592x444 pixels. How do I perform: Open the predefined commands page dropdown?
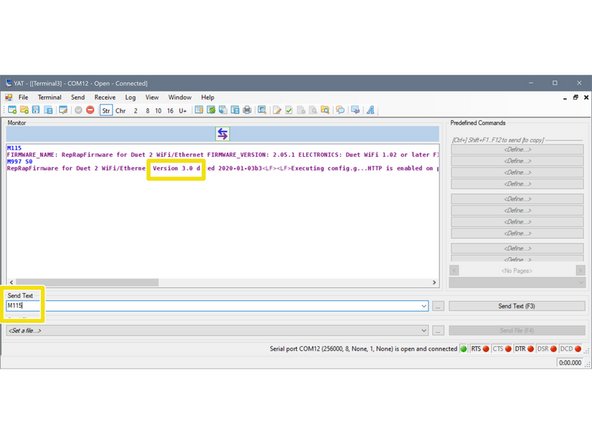click(x=517, y=282)
